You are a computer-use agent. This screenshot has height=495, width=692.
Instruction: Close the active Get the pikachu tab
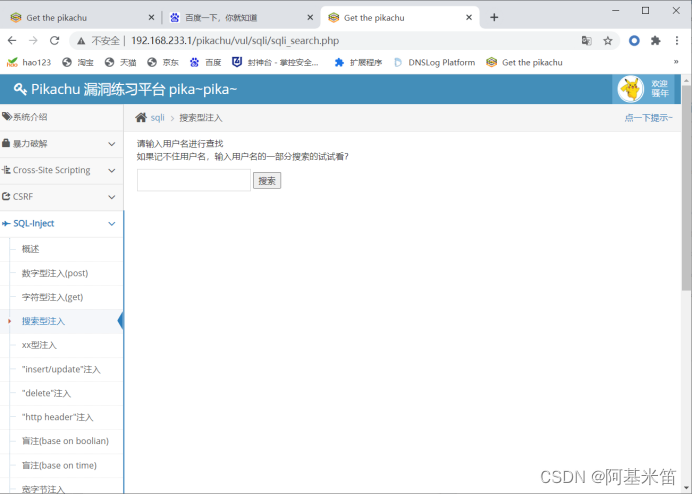point(469,18)
